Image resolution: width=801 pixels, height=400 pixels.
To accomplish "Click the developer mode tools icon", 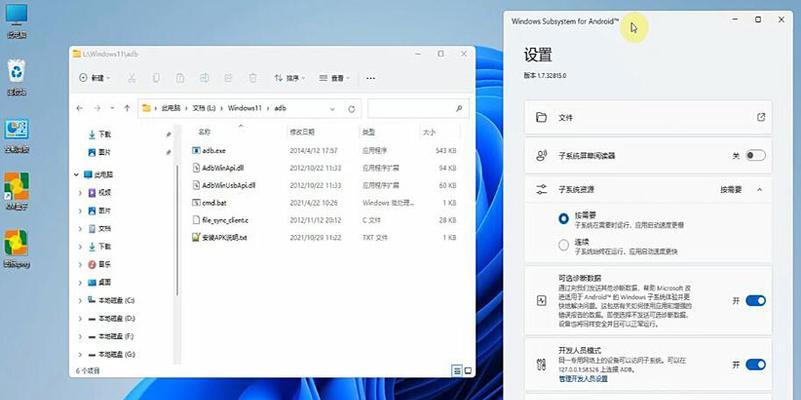I will coord(541,365).
